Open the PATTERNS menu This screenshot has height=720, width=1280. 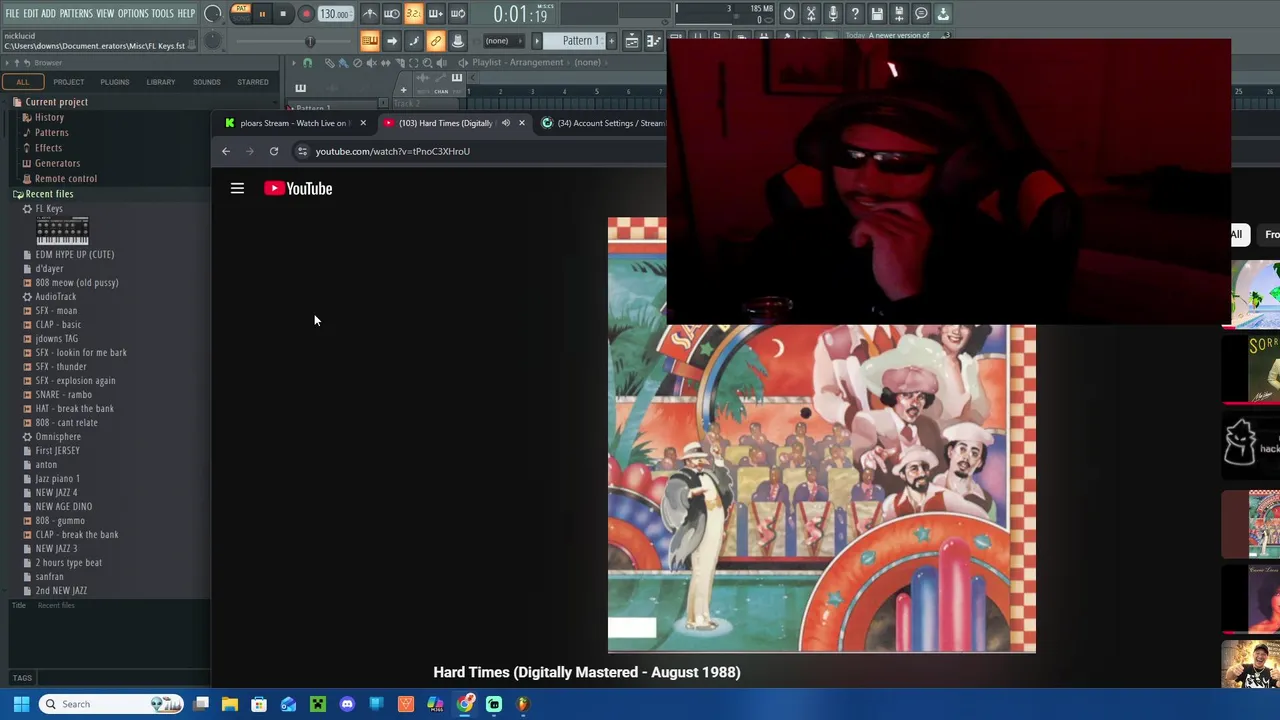coord(76,13)
